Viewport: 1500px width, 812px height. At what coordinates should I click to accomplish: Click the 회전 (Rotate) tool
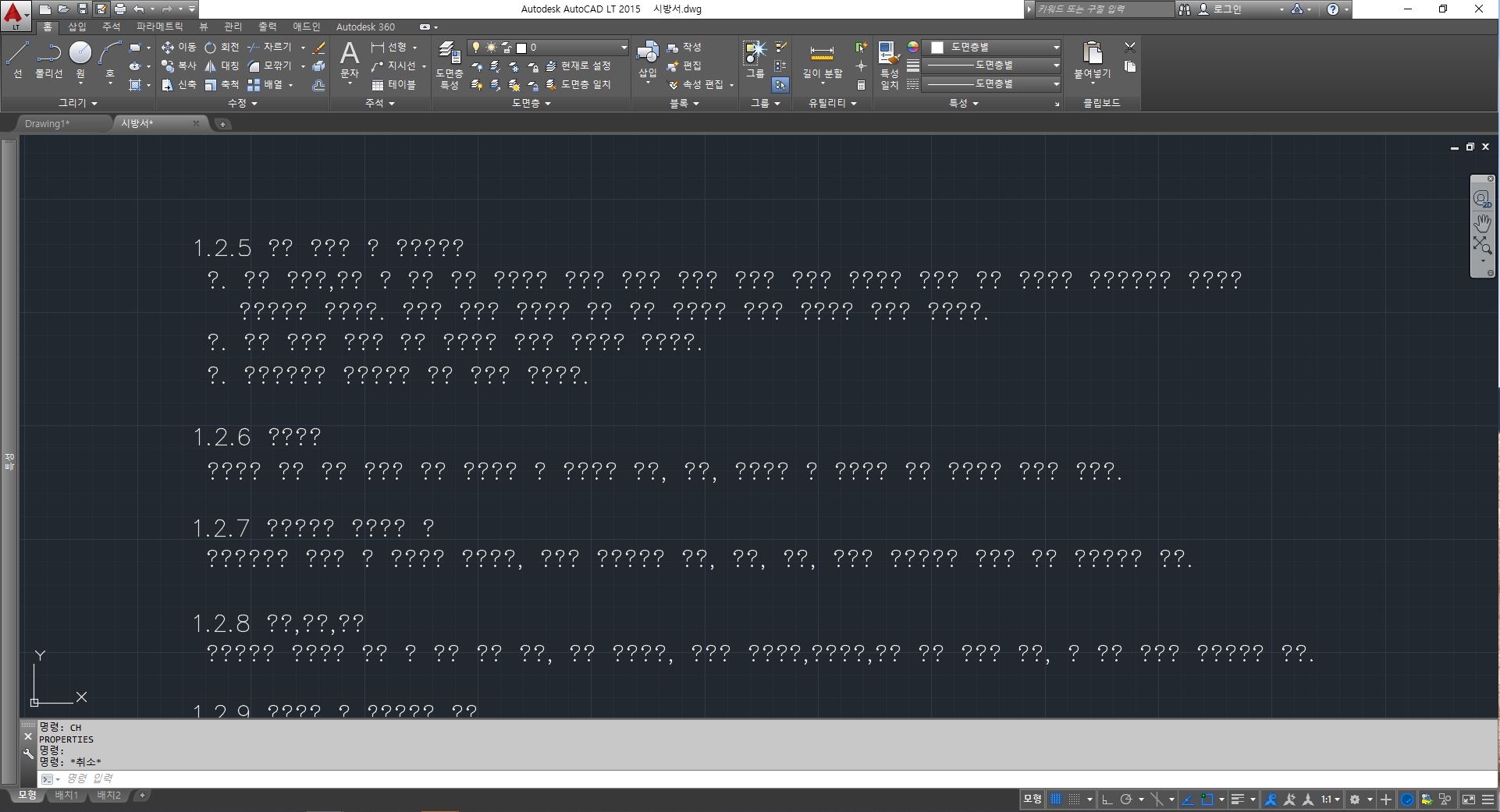[222, 48]
